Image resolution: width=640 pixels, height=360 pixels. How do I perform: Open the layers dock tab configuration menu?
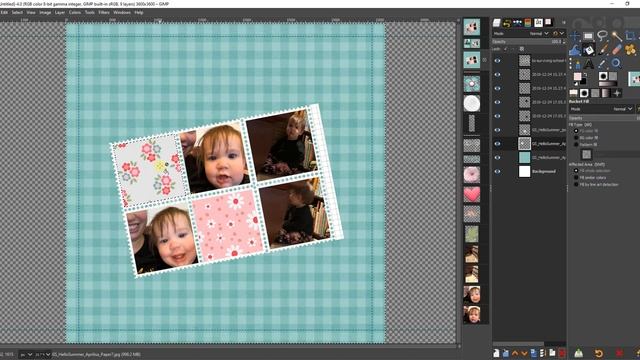(564, 22)
